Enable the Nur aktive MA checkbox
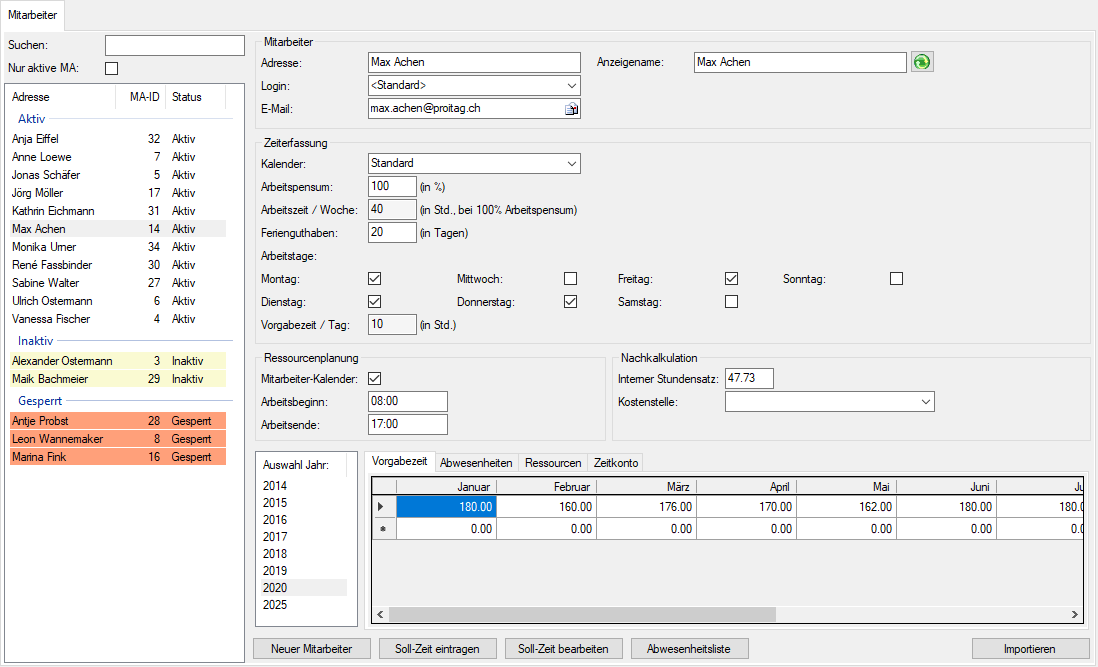1098x667 pixels. [112, 68]
